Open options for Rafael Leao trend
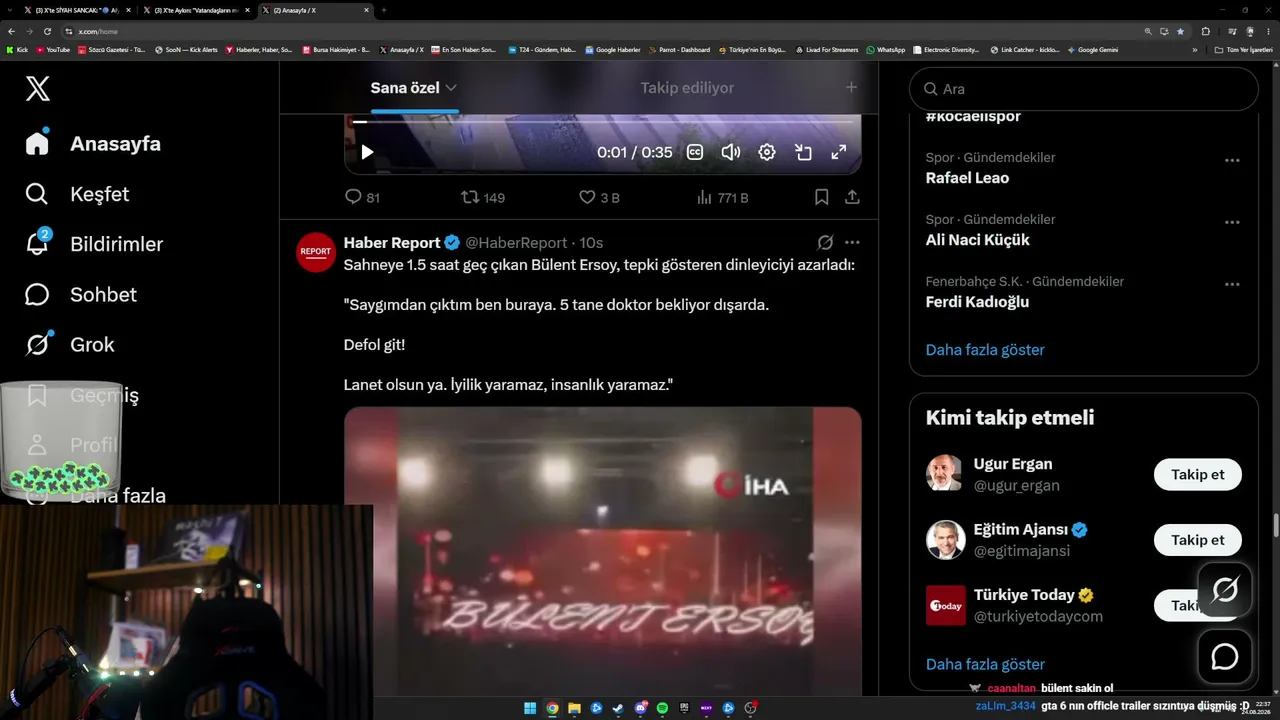Image resolution: width=1280 pixels, height=720 pixels. 1232,161
